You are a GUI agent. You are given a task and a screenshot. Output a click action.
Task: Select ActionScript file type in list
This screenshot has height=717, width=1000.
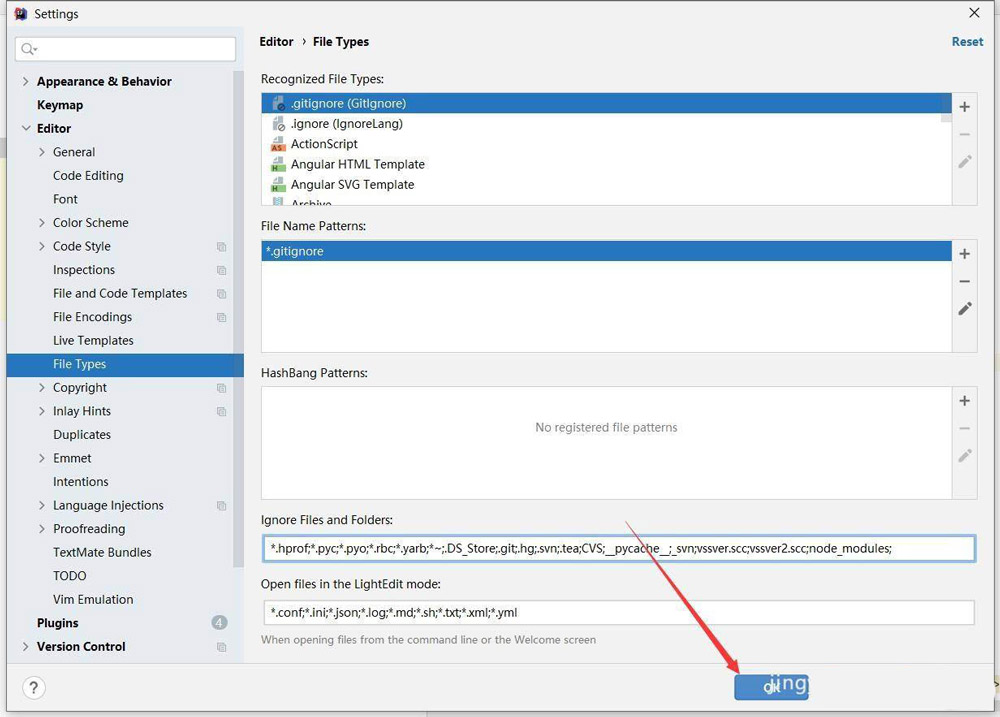point(324,144)
